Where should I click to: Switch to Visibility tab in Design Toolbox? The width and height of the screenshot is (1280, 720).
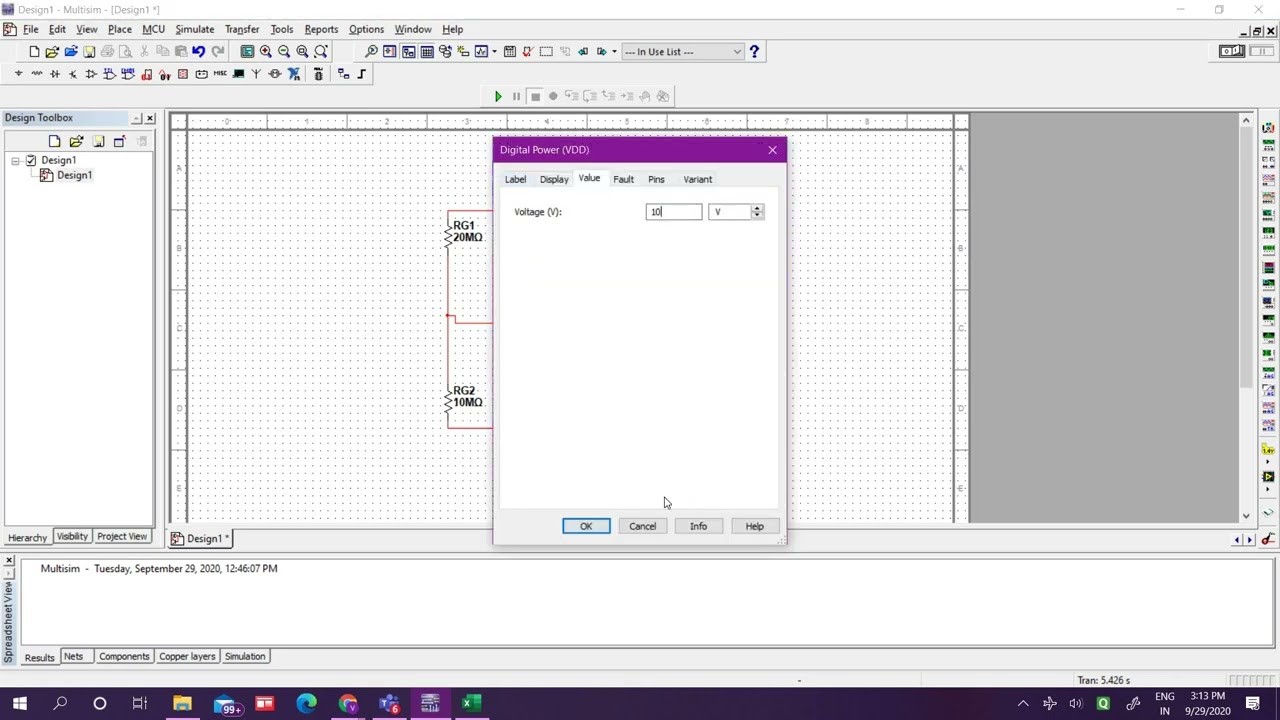tap(72, 537)
